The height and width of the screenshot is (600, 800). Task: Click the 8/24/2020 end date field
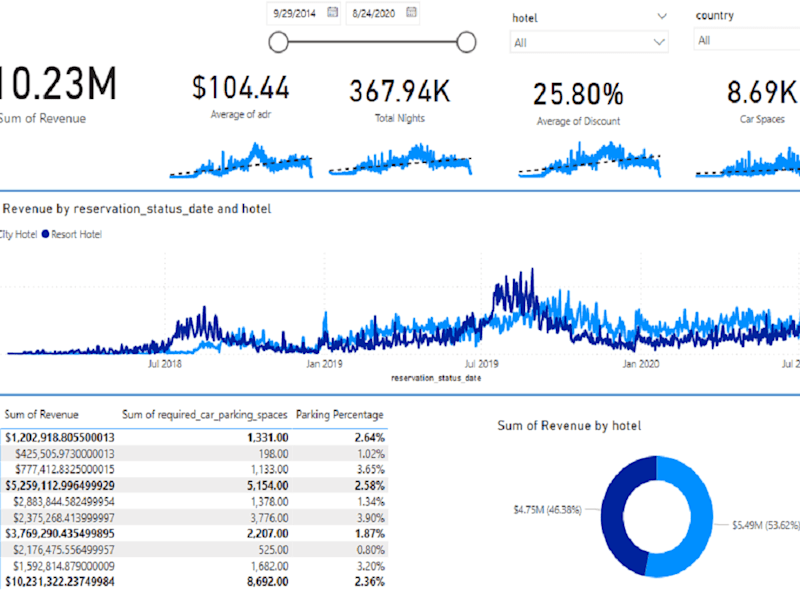373,13
